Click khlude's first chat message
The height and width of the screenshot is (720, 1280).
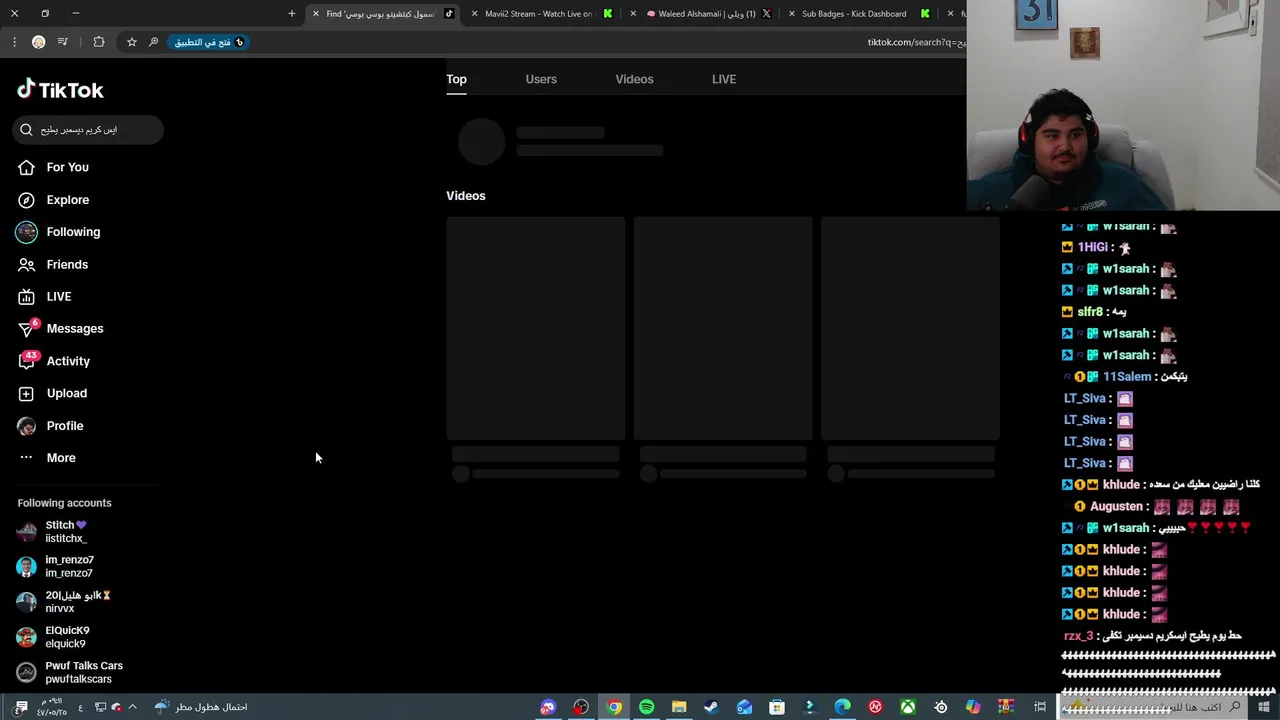coord(1162,484)
